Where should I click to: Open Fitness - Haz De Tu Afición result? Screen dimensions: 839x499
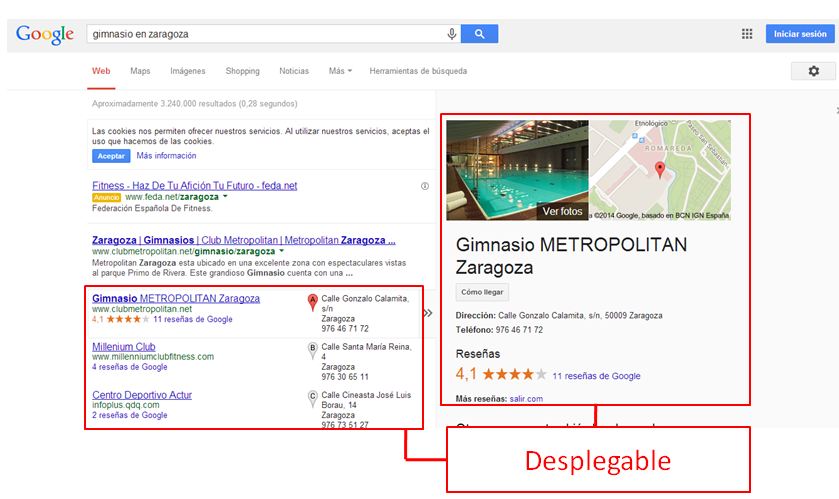pyautogui.click(x=195, y=186)
